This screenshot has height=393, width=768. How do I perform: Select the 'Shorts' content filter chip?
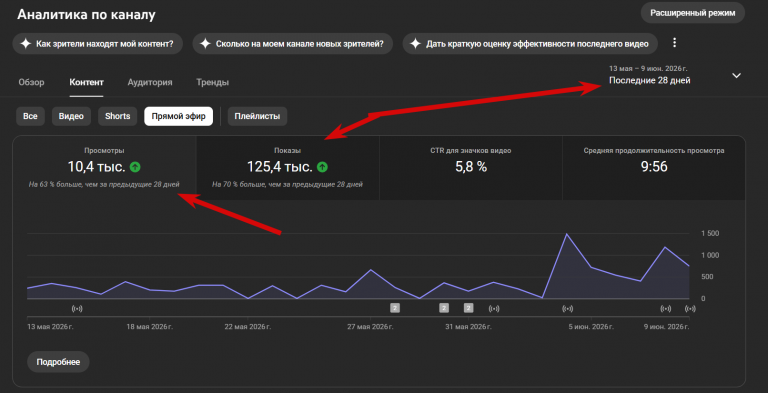[118, 117]
